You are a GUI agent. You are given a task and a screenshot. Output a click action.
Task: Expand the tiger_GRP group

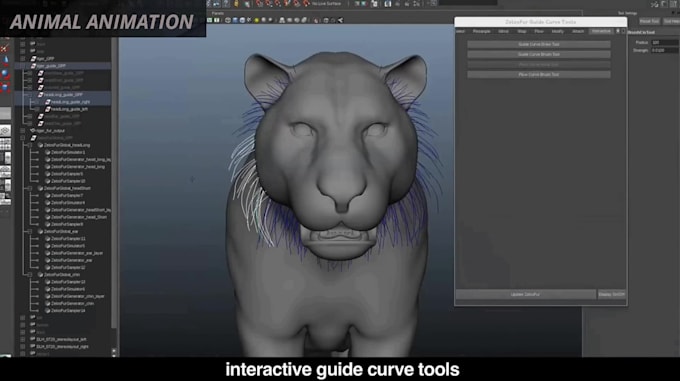[x=23, y=59]
